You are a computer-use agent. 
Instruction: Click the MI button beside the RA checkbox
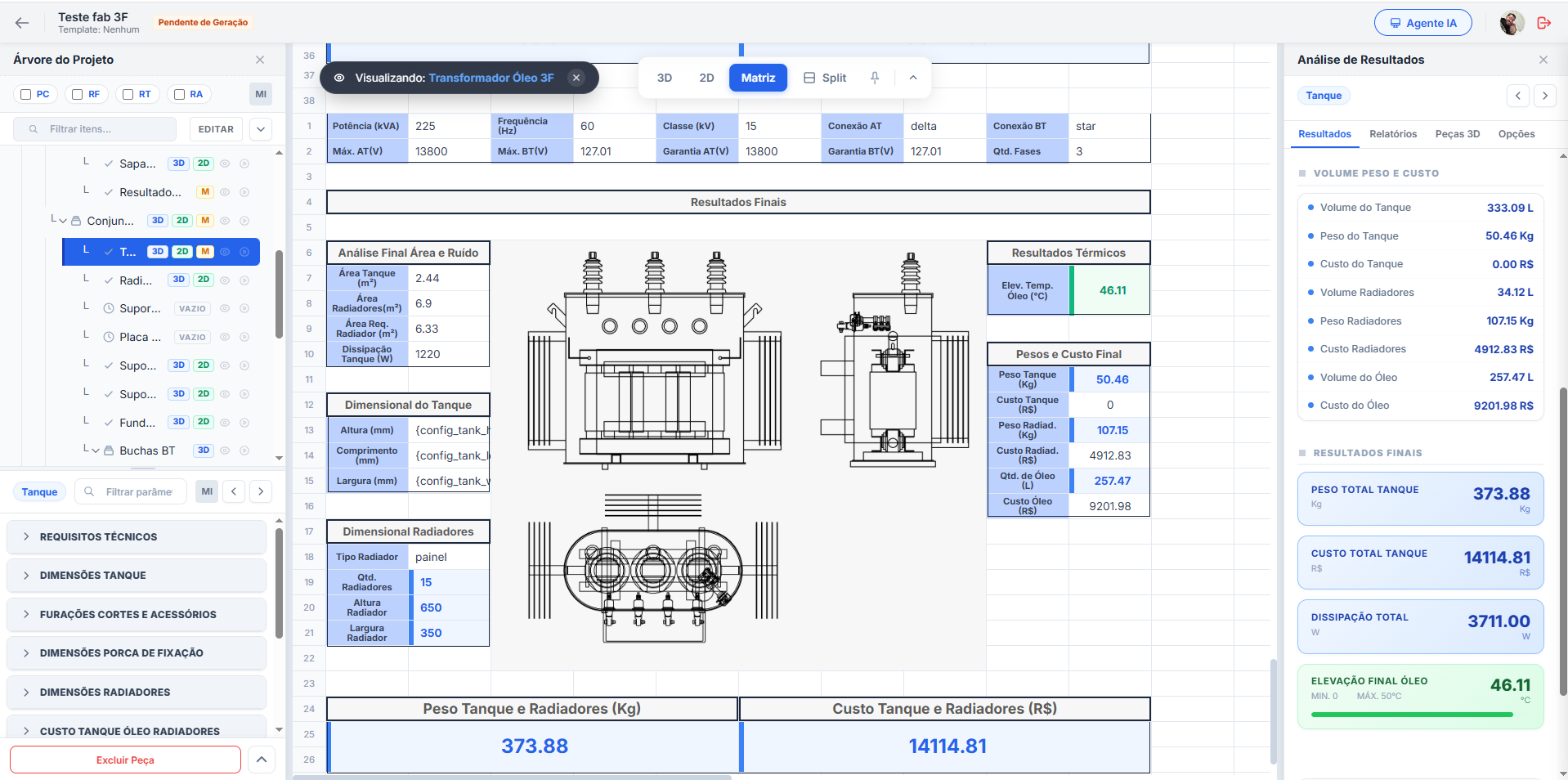(261, 94)
